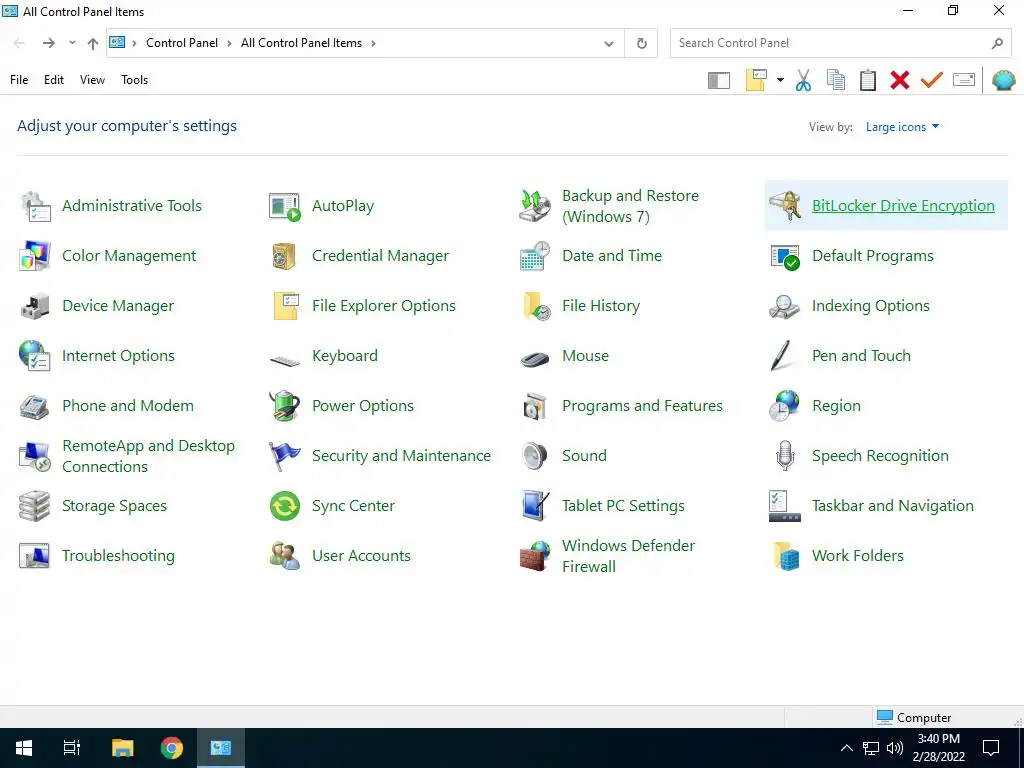Open Backup and Restore icon
Screen dimensions: 1024x768
tap(535, 206)
